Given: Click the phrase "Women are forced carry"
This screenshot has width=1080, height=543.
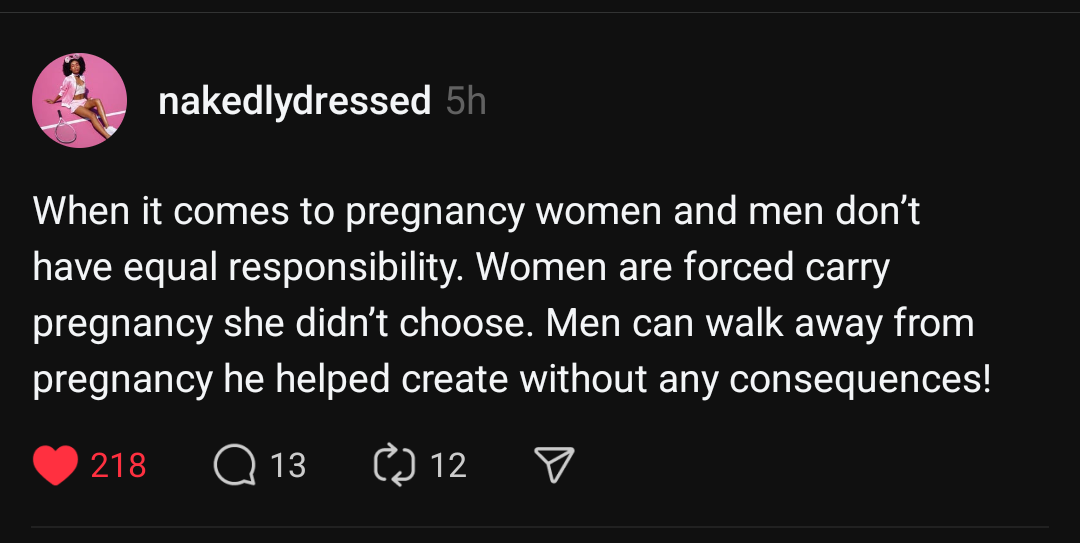Looking at the screenshot, I should (688, 267).
